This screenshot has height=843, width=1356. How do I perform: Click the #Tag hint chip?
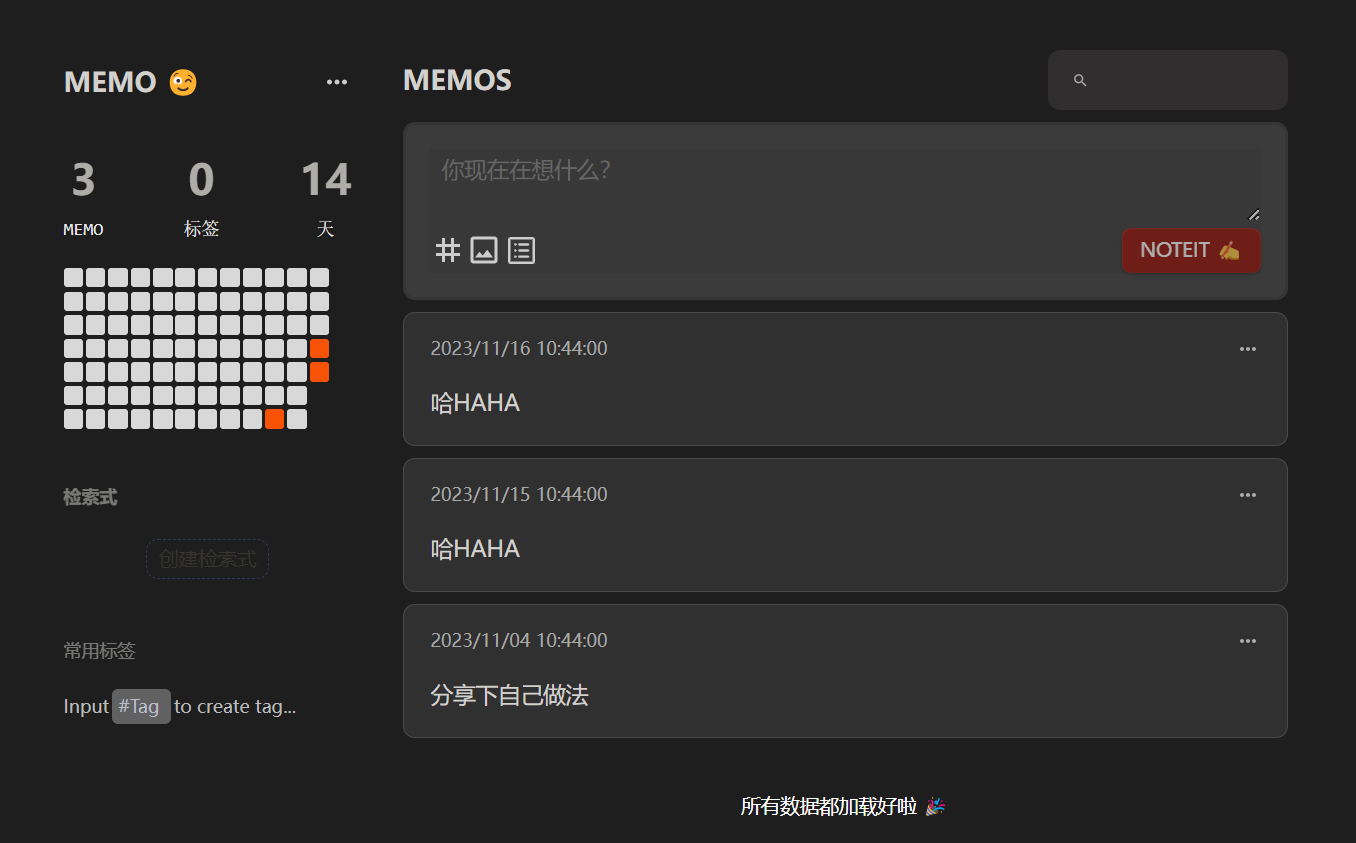click(141, 706)
